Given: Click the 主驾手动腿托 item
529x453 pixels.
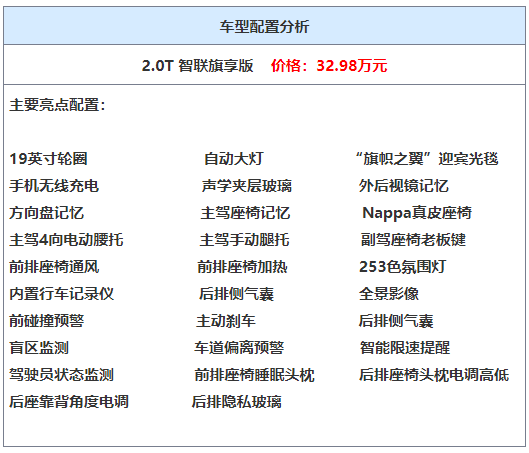Looking at the screenshot, I should pos(244,240).
